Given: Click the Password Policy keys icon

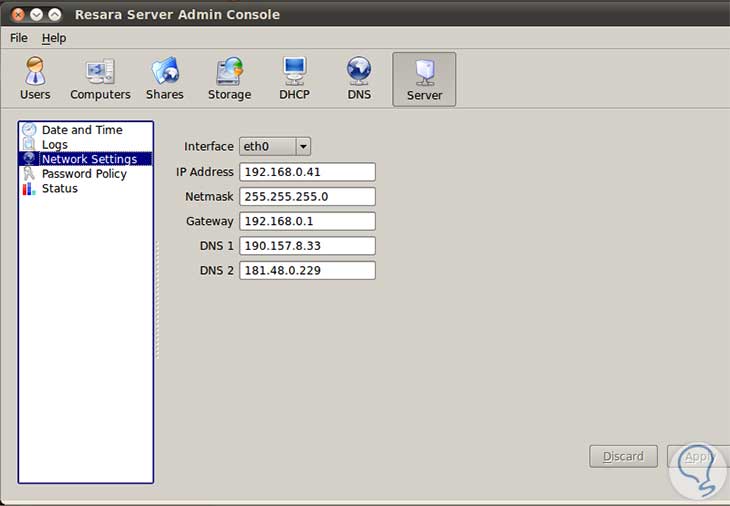Looking at the screenshot, I should 29,174.
